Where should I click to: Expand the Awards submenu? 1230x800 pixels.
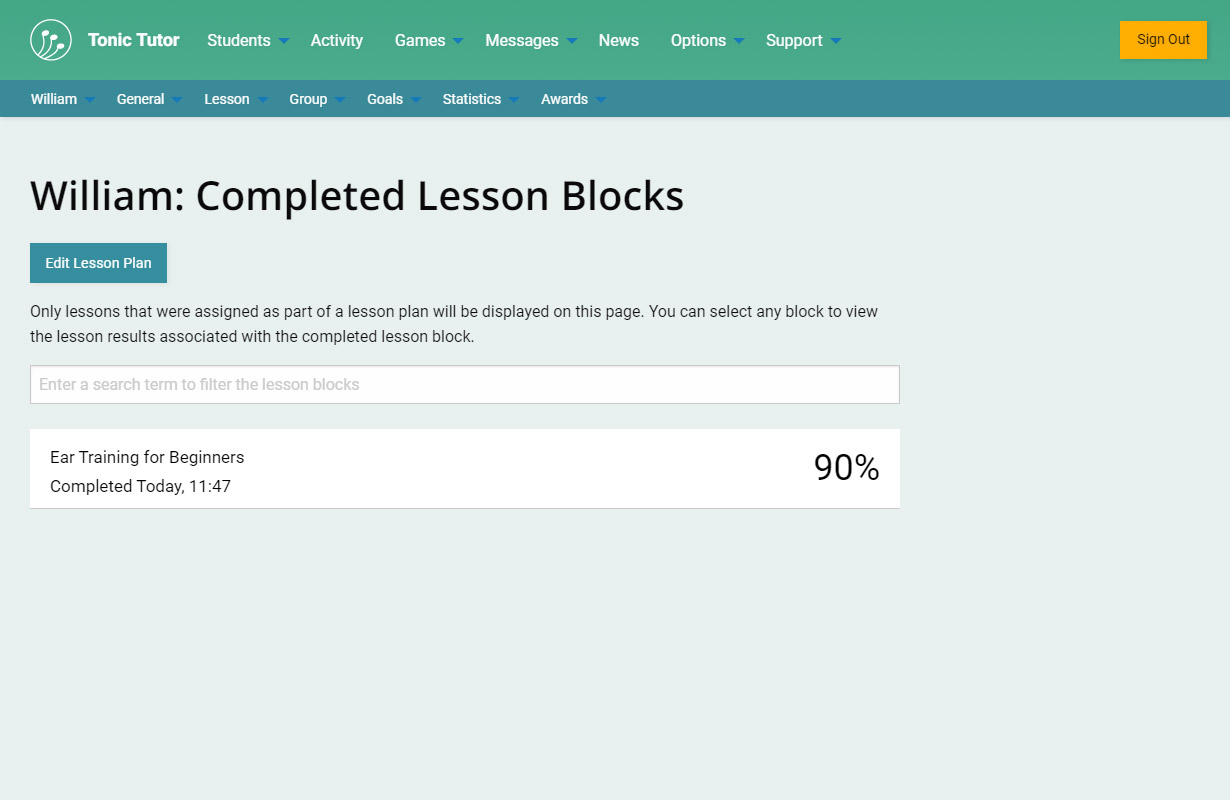(x=572, y=99)
